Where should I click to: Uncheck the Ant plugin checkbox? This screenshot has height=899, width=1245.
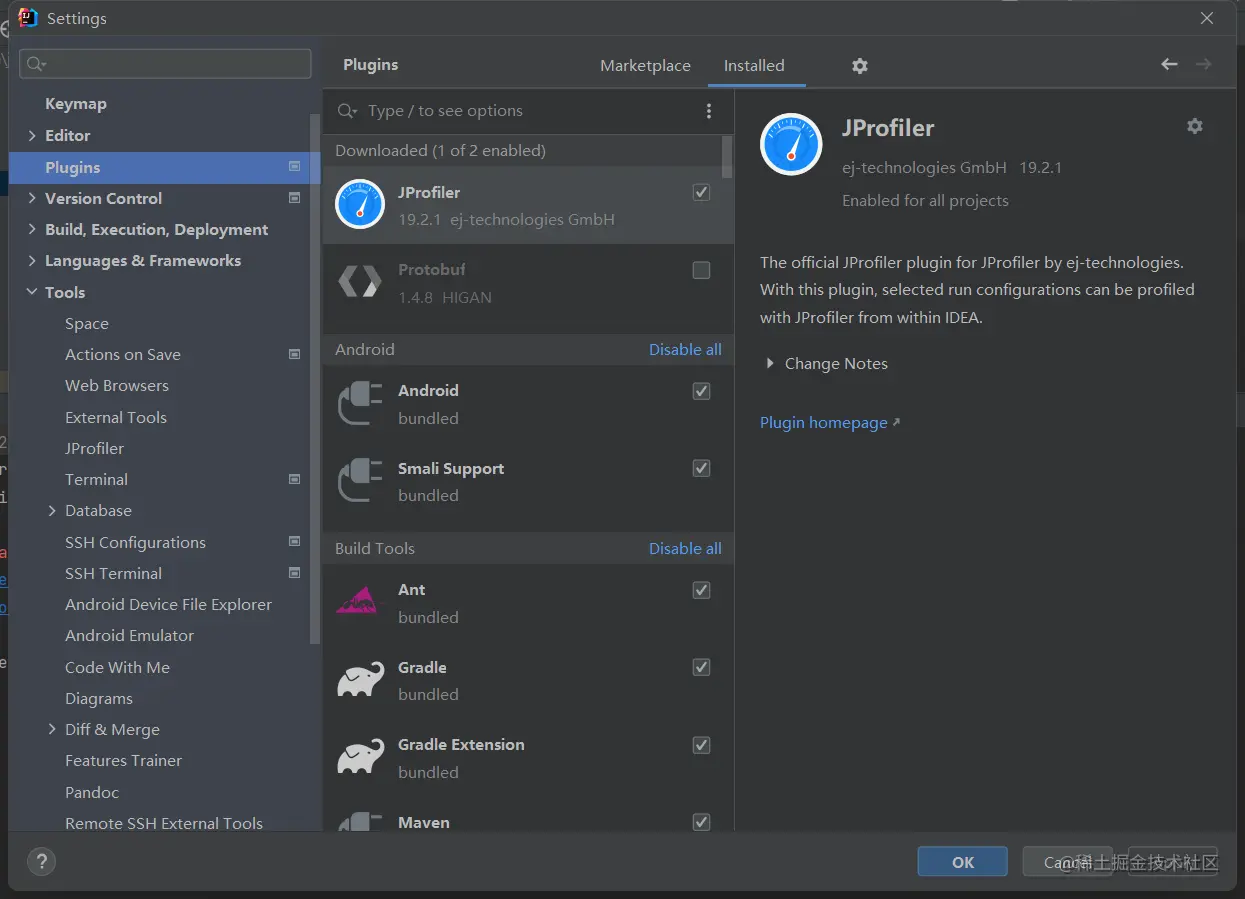coord(701,590)
